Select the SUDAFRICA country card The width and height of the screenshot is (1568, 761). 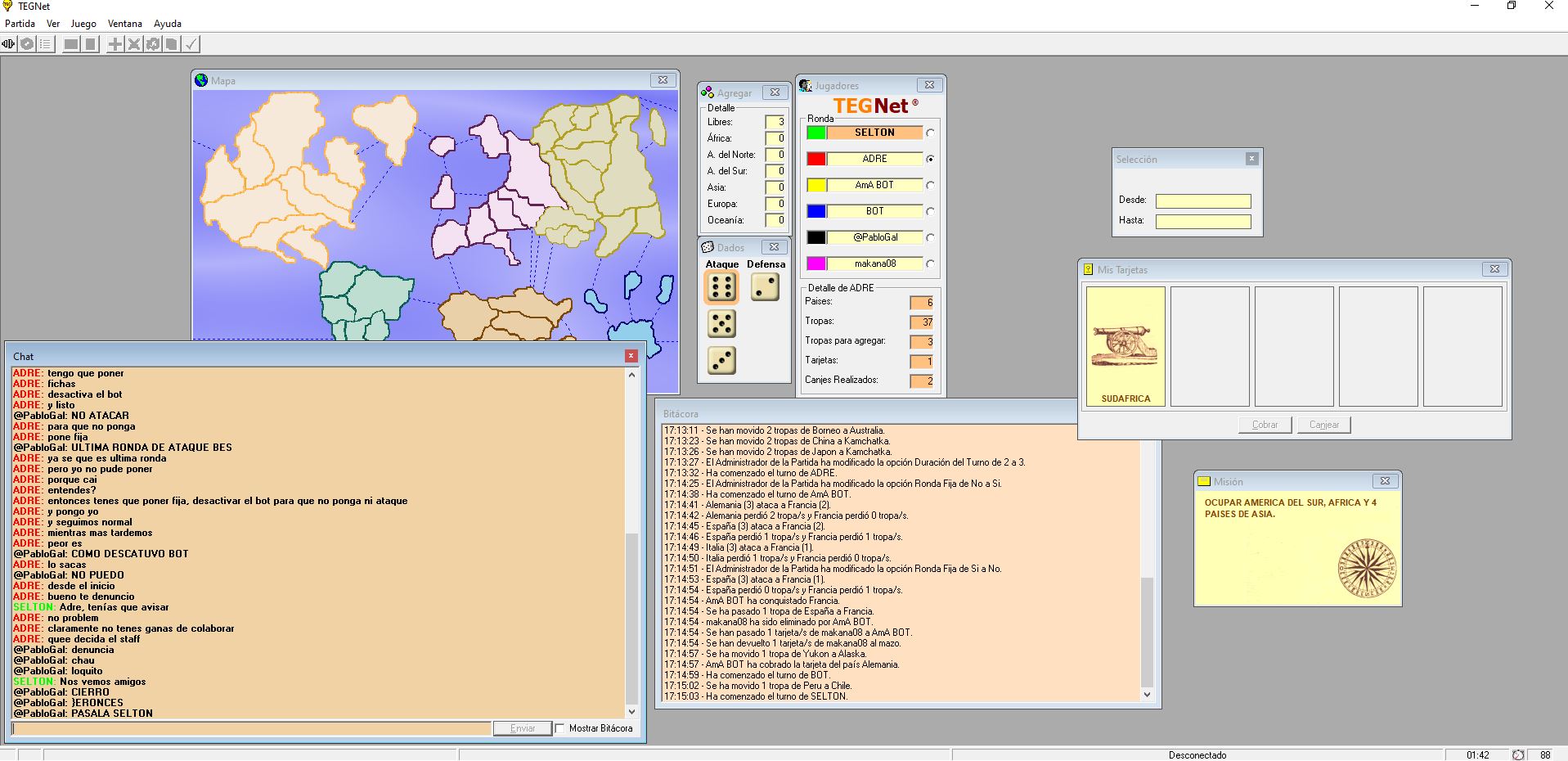pos(1125,346)
